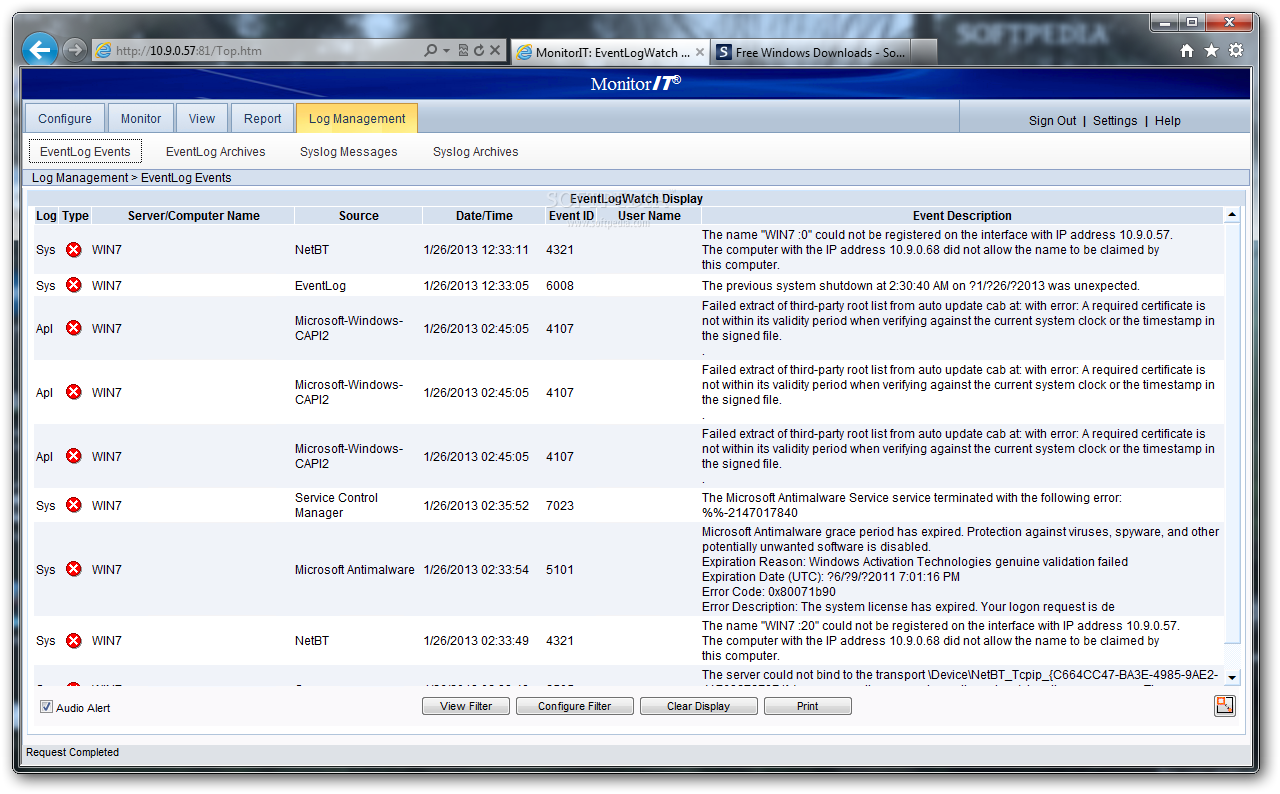The image size is (1280, 794).
Task: Click the Date/Time column header
Action: 484,215
